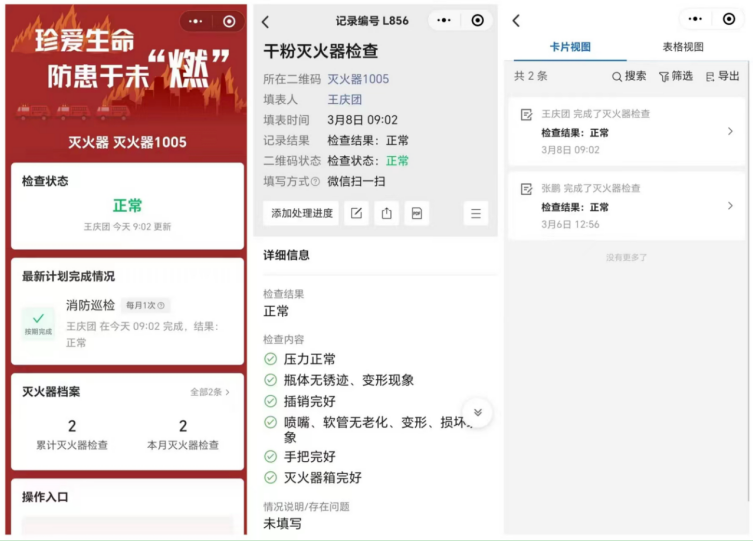Open the 筛选 filter option
The width and height of the screenshot is (753, 541).
675,76
